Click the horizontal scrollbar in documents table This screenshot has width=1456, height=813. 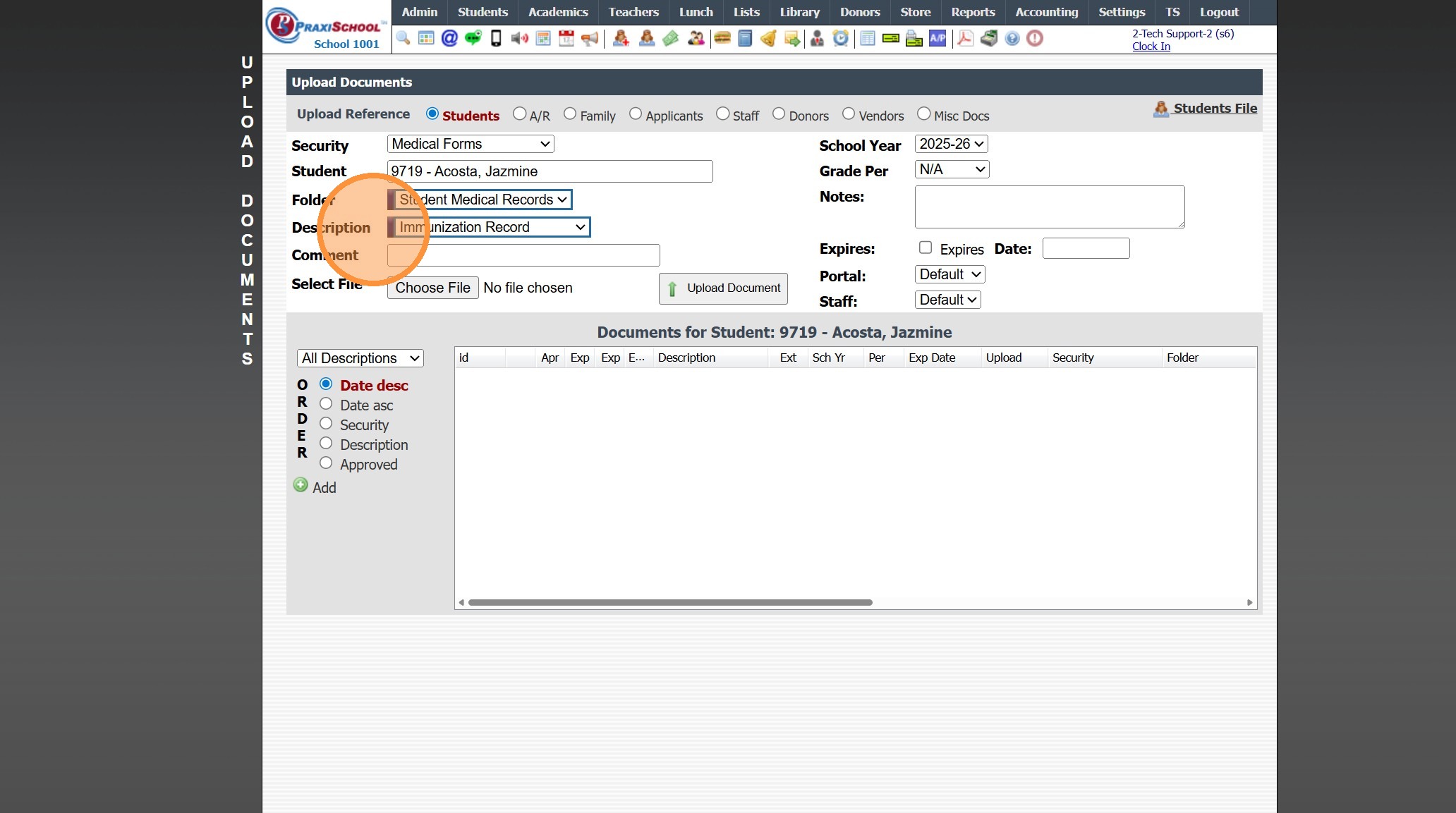(670, 602)
